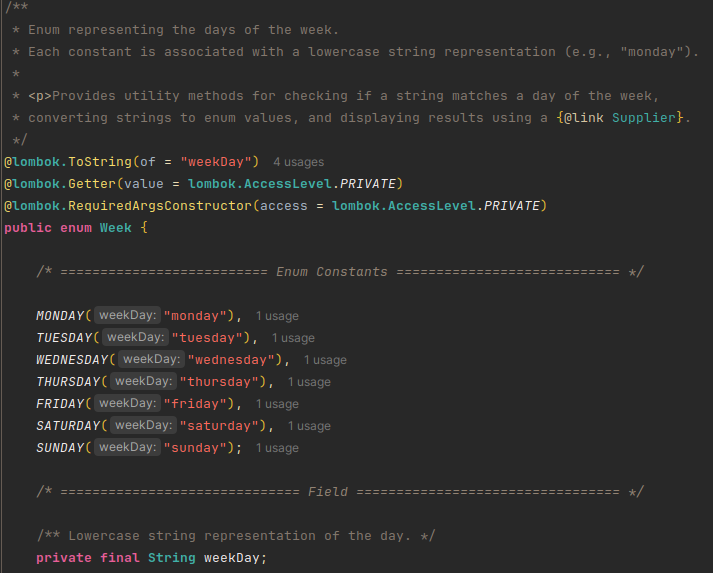Click the weekDay field name in declaration
The height and width of the screenshot is (573, 713).
click(x=231, y=558)
